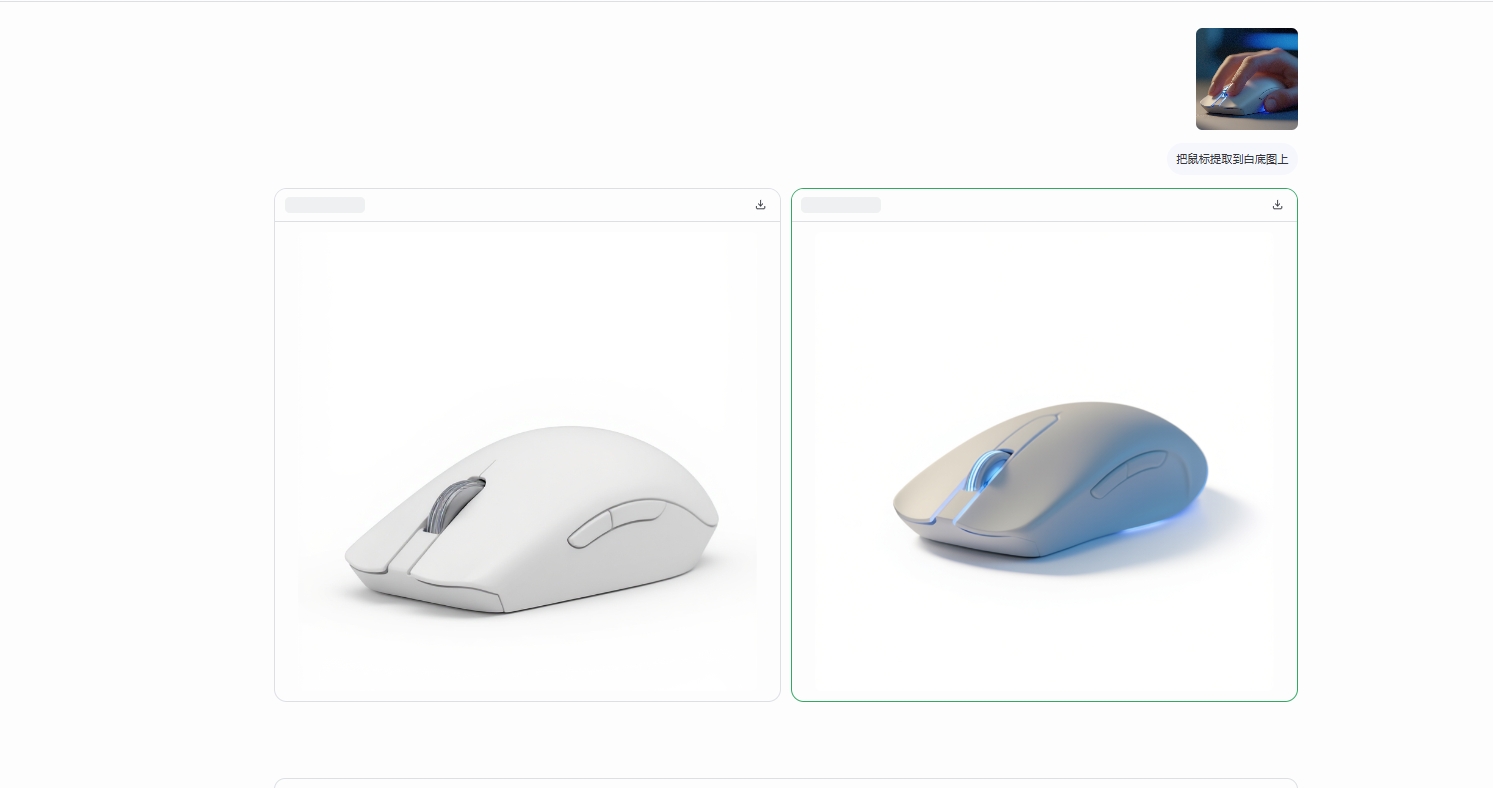Download the right blue-glow mouse result
This screenshot has width=1493, height=788.
[x=1277, y=204]
